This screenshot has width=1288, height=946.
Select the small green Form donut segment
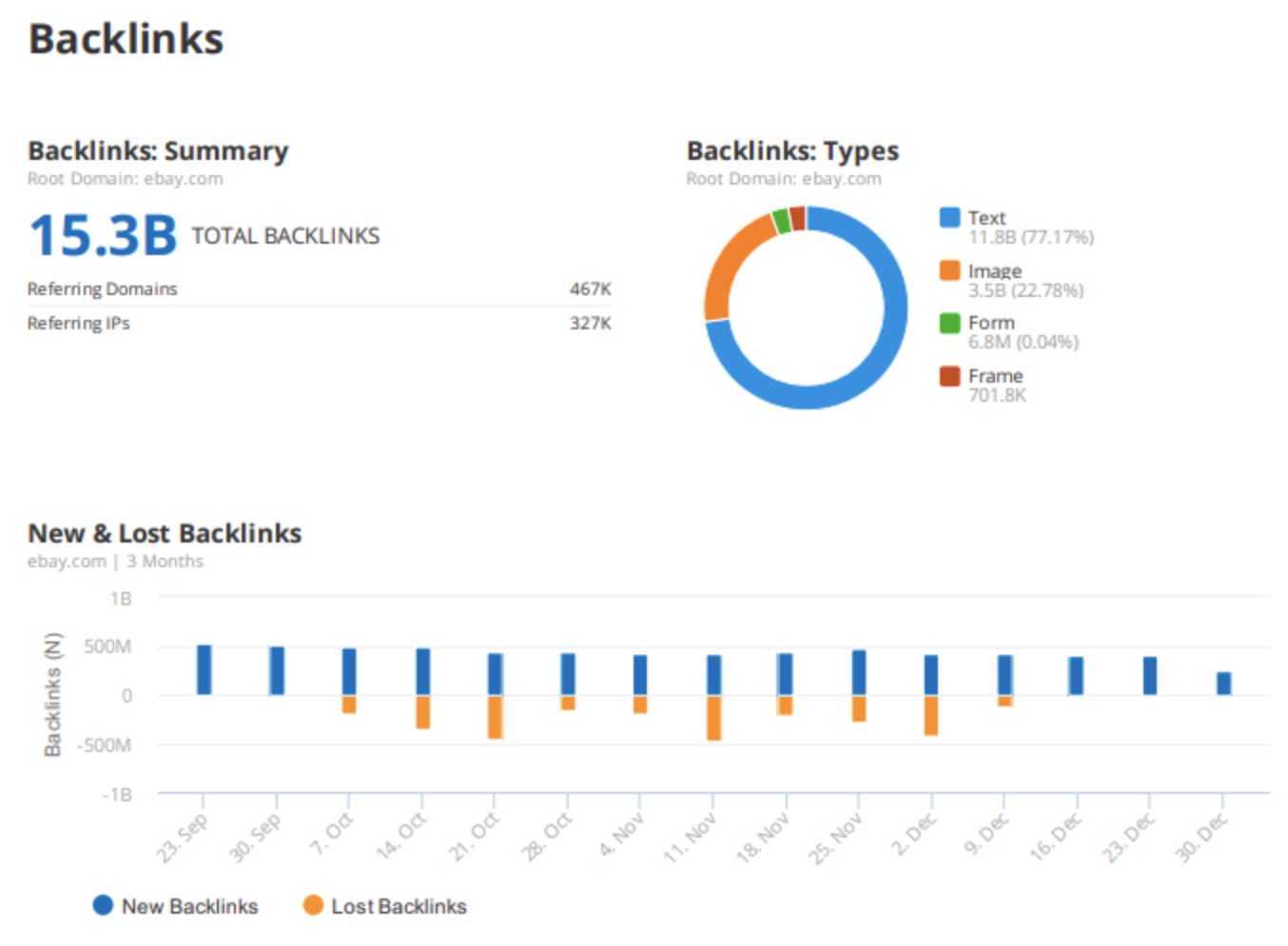(782, 221)
